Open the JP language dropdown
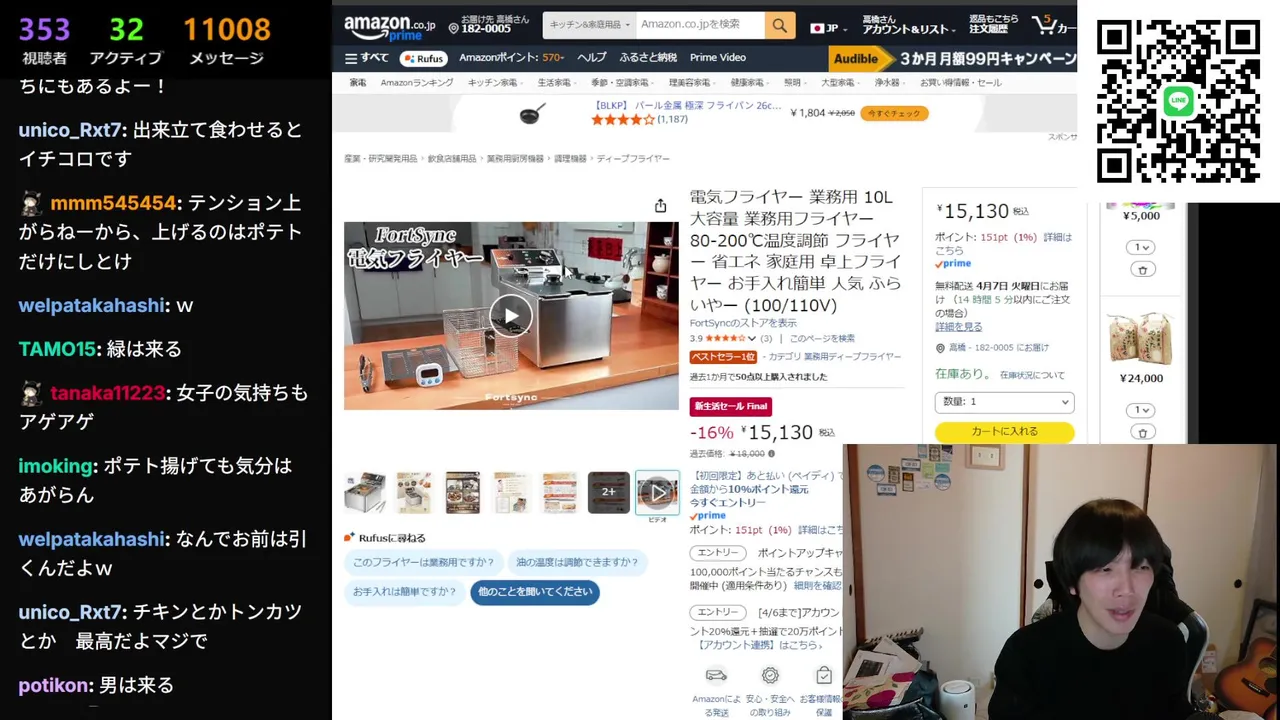This screenshot has width=1280, height=720. [x=828, y=28]
